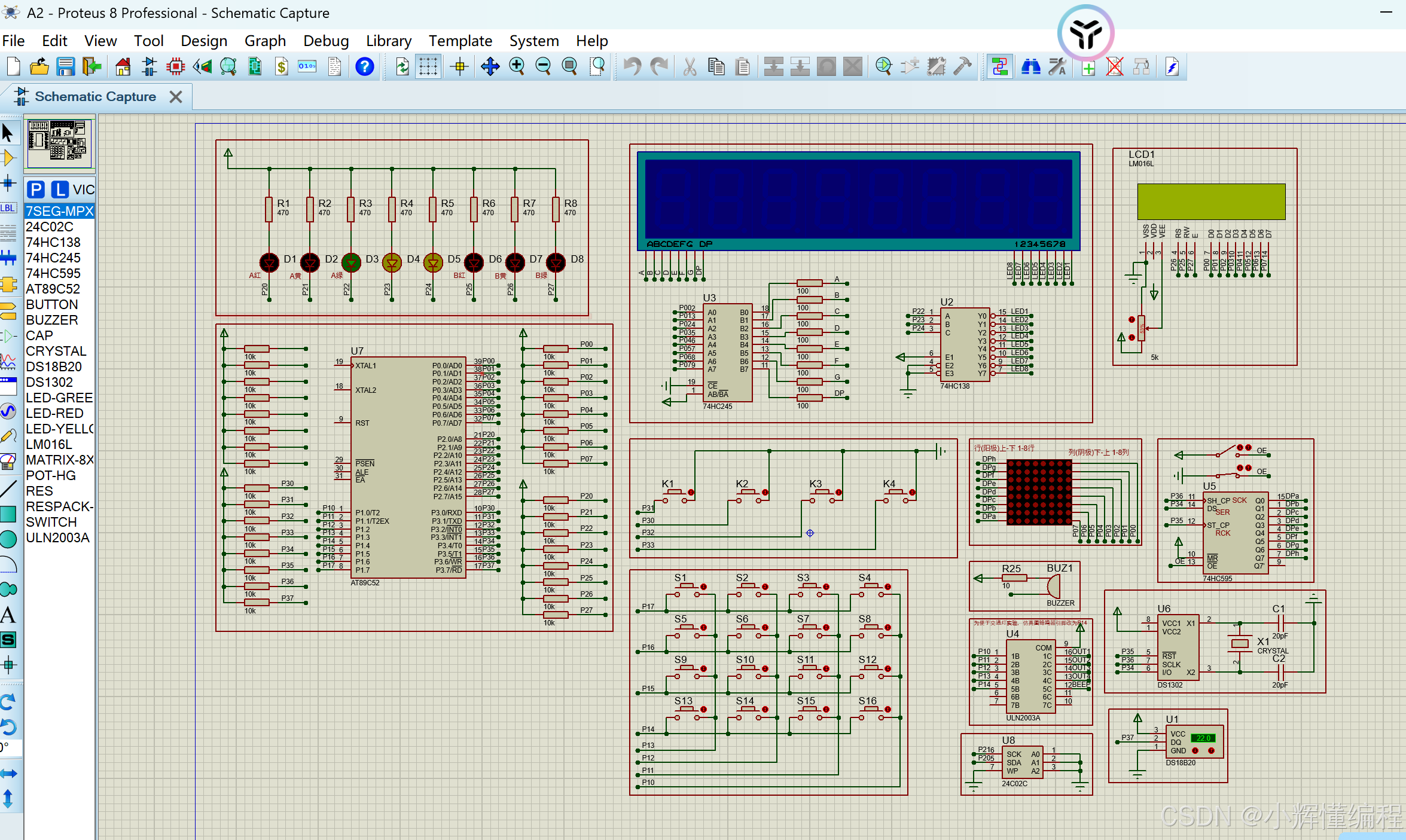The height and width of the screenshot is (840, 1406).
Task: Click the schematic overview thumbnail
Action: click(59, 142)
